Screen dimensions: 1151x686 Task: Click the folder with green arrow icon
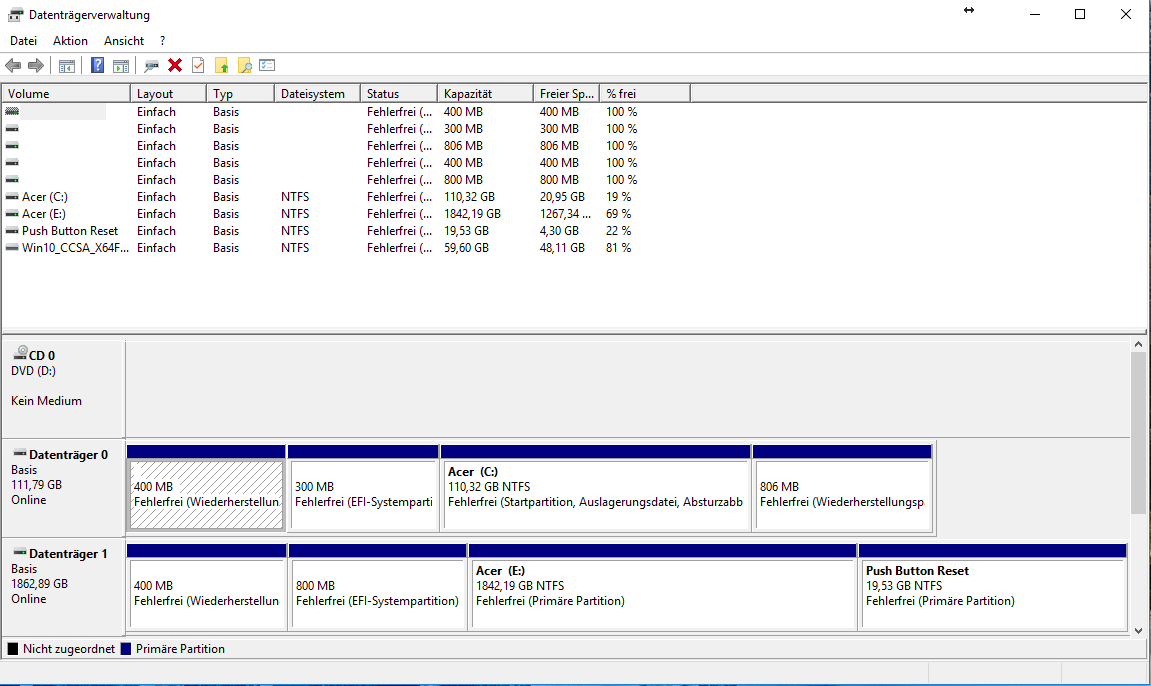(221, 65)
